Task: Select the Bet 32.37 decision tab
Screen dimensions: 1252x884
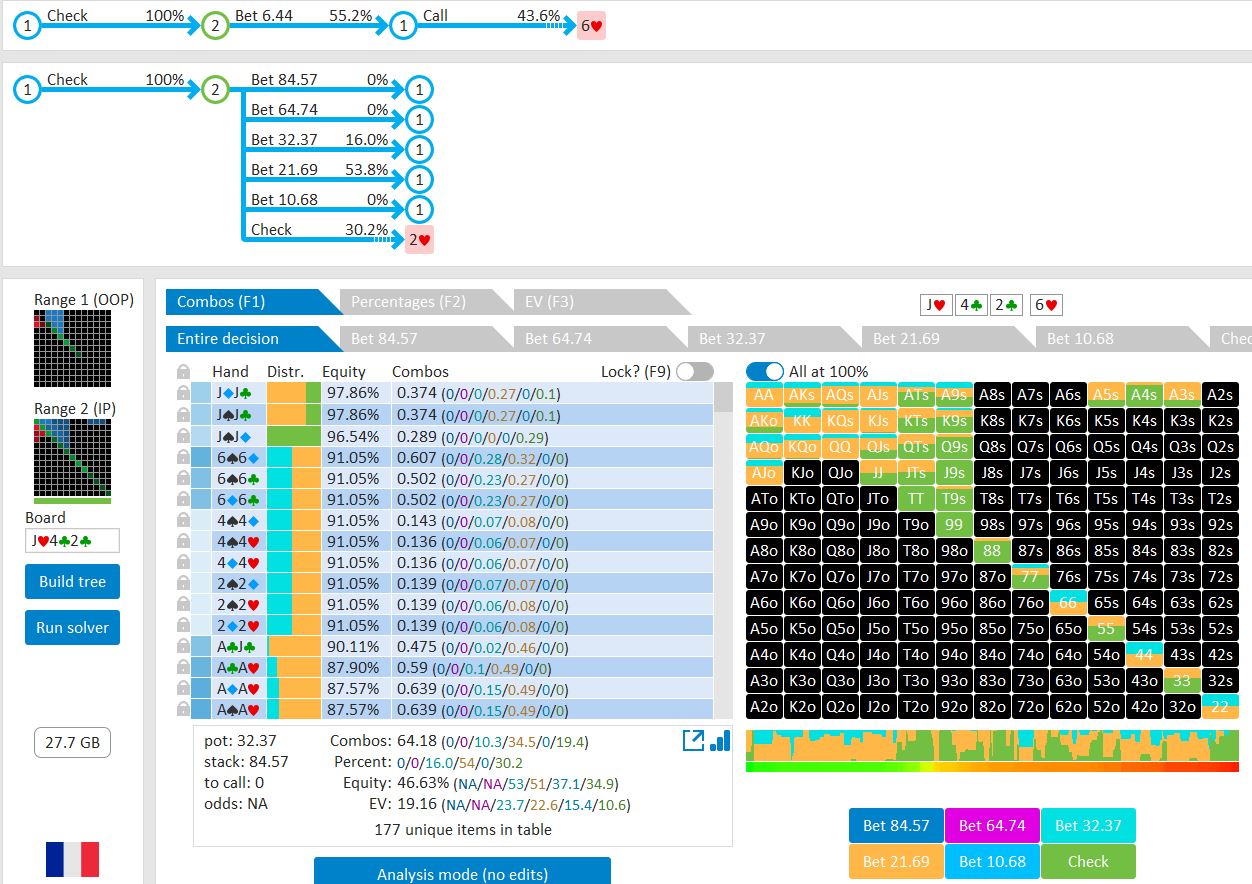Action: (732, 338)
